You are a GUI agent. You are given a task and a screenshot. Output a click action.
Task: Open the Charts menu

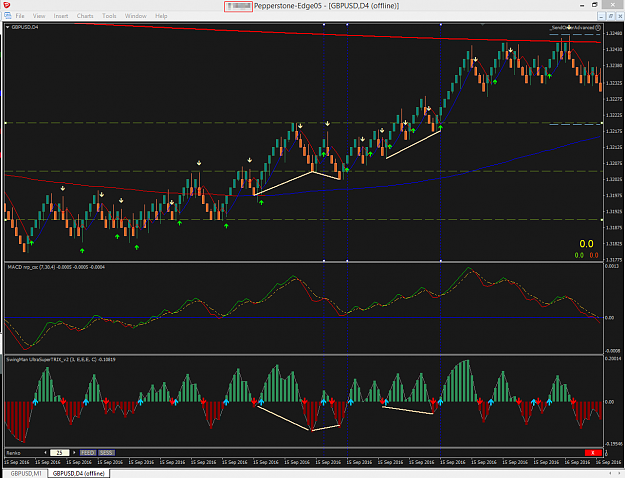click(85, 16)
